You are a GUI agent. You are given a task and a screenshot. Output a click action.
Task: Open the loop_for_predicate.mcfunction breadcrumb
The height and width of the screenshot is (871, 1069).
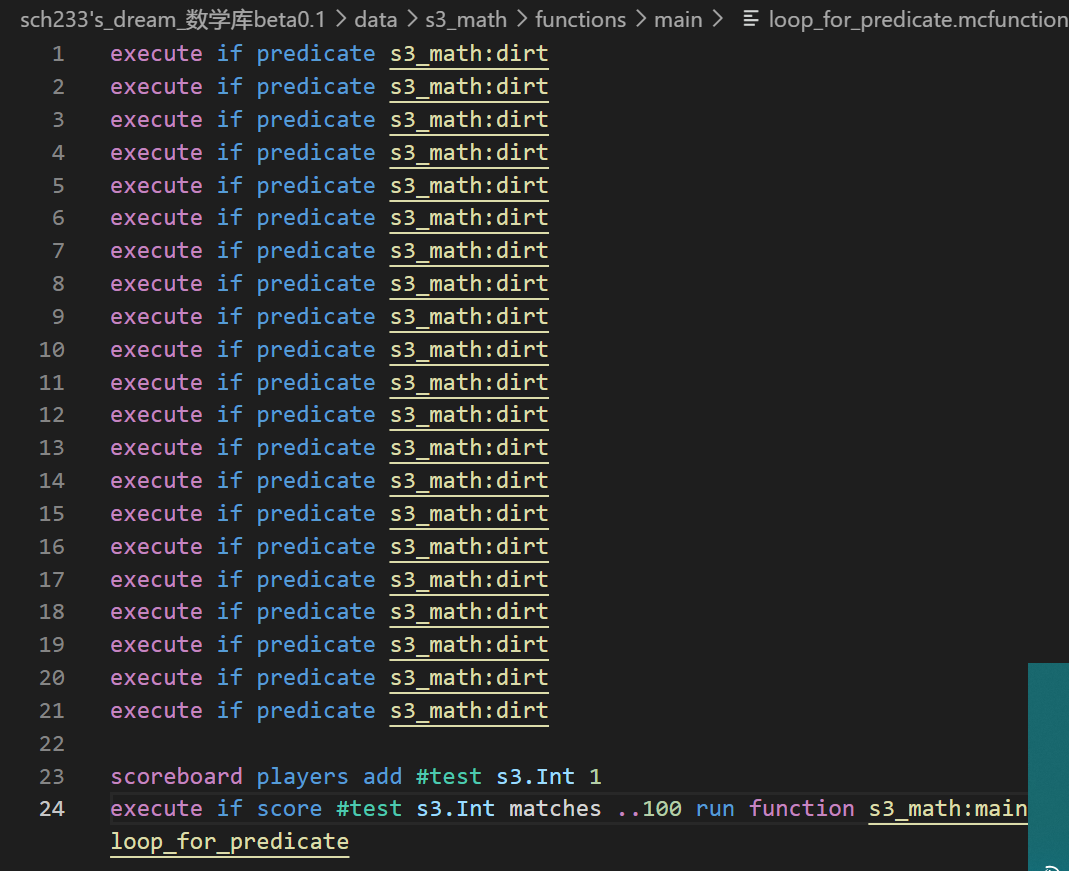point(917,19)
